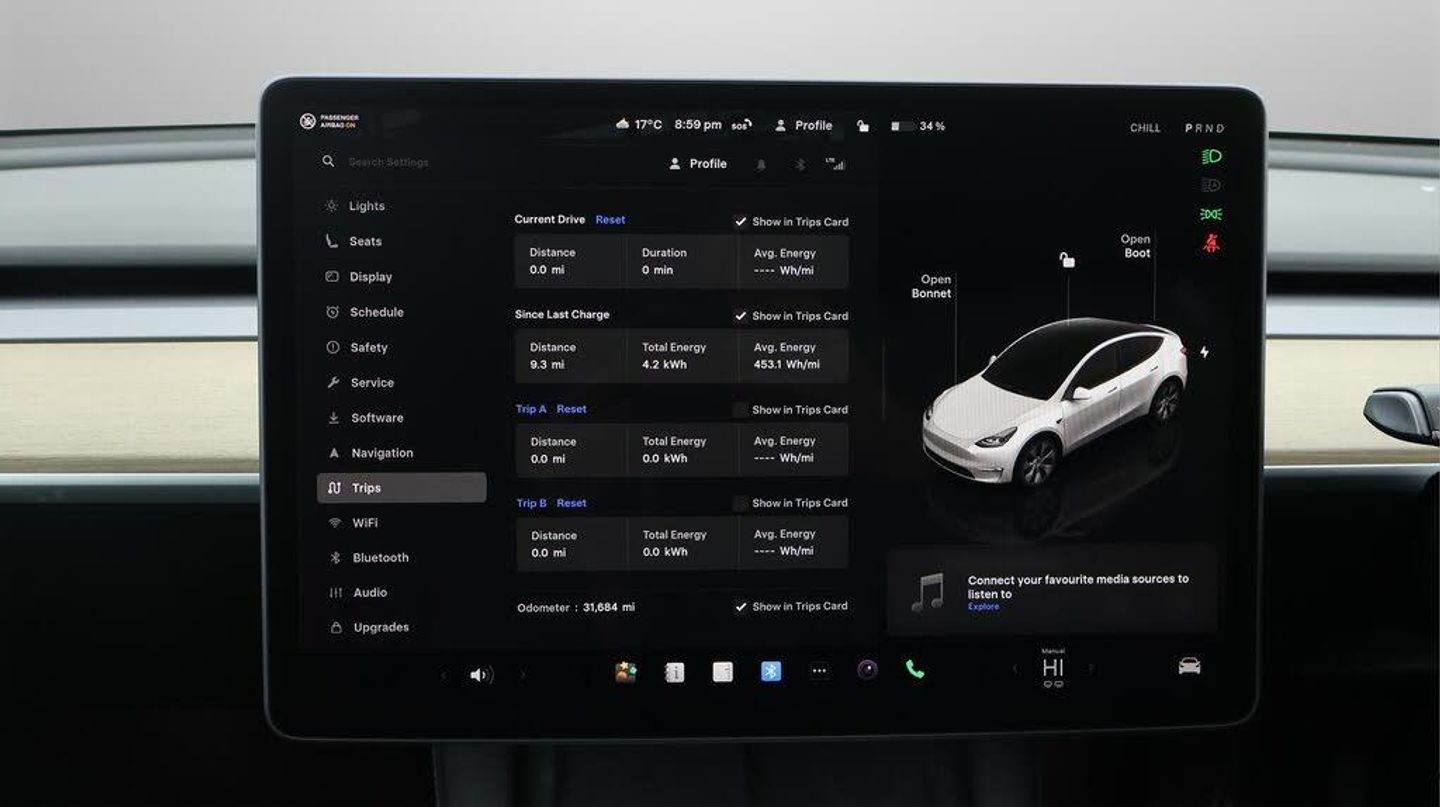Tap the unlock icon above the car
1440x807 pixels.
[1067, 260]
